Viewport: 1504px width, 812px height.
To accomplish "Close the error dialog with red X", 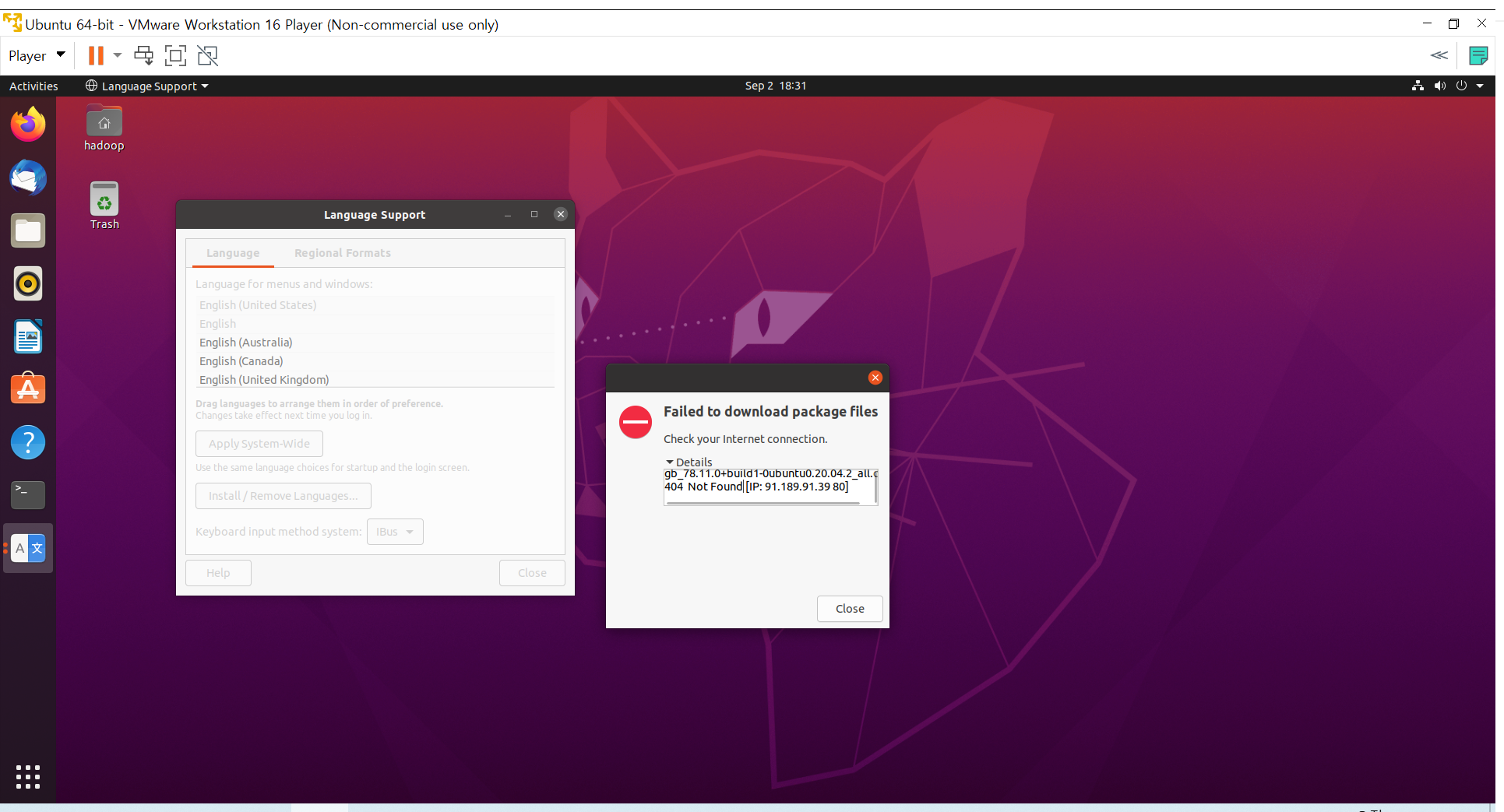I will [x=875, y=378].
